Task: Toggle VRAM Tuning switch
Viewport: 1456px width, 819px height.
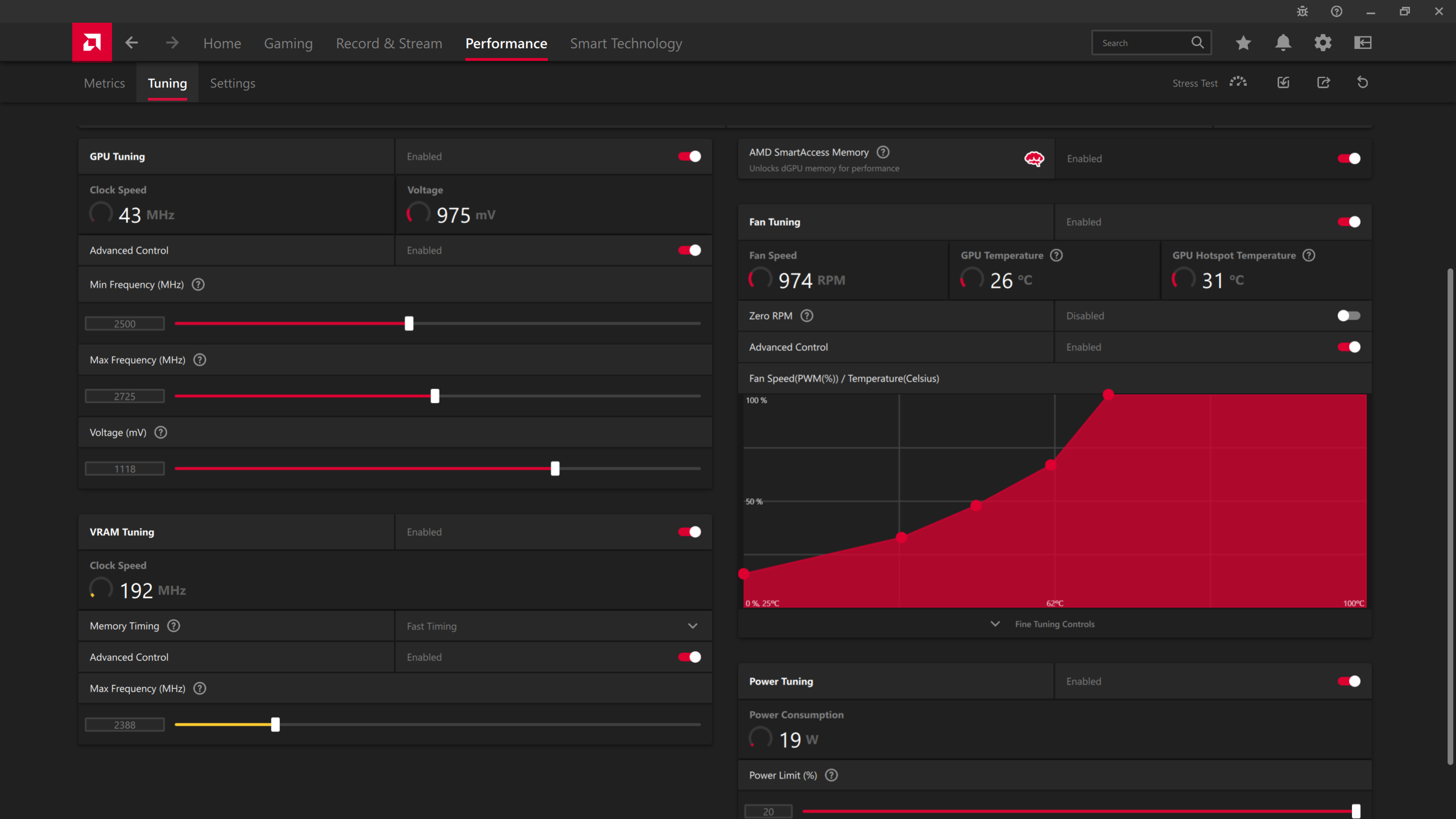Action: point(689,532)
